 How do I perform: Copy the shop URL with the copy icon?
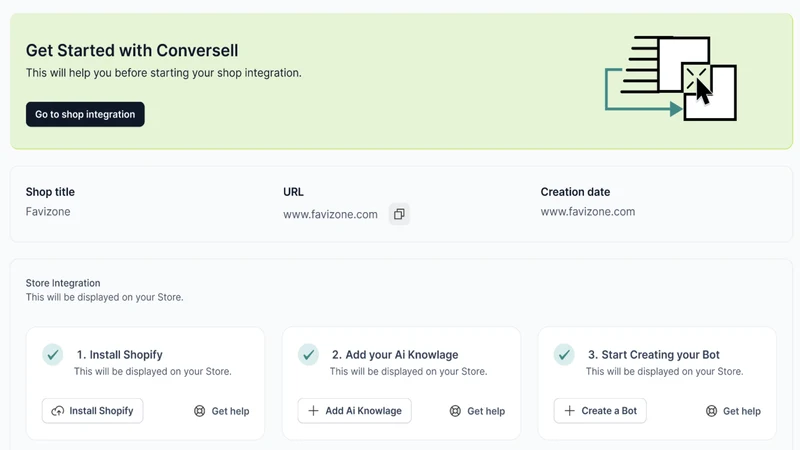pos(399,214)
